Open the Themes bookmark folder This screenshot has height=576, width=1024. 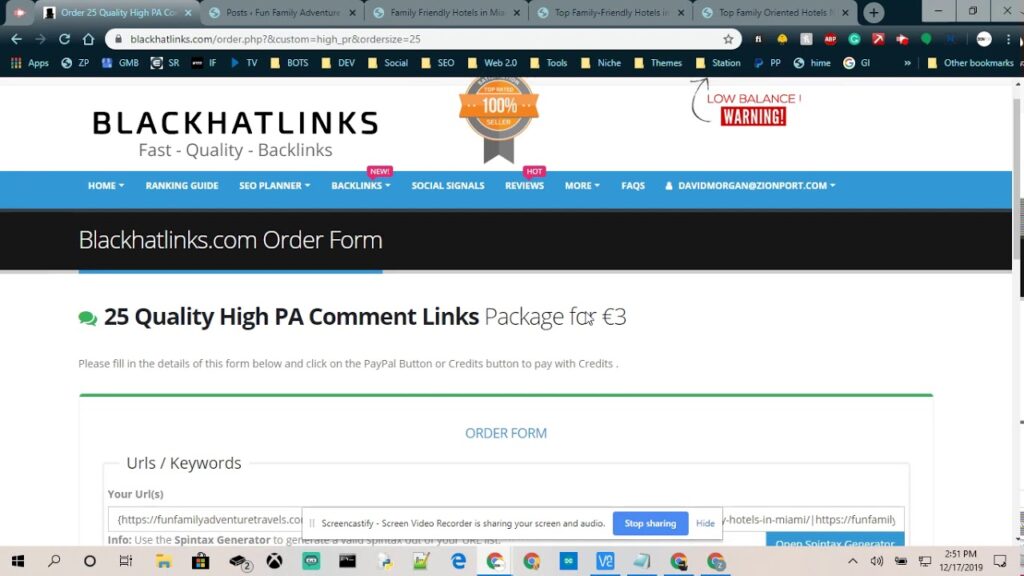[x=658, y=63]
